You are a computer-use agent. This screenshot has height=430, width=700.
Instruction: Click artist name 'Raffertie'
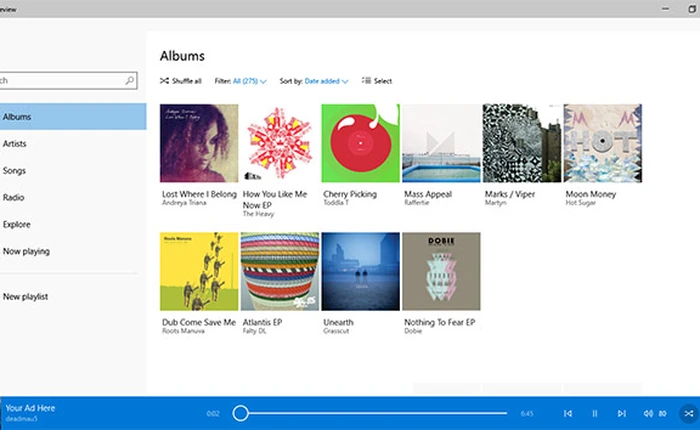coord(417,203)
